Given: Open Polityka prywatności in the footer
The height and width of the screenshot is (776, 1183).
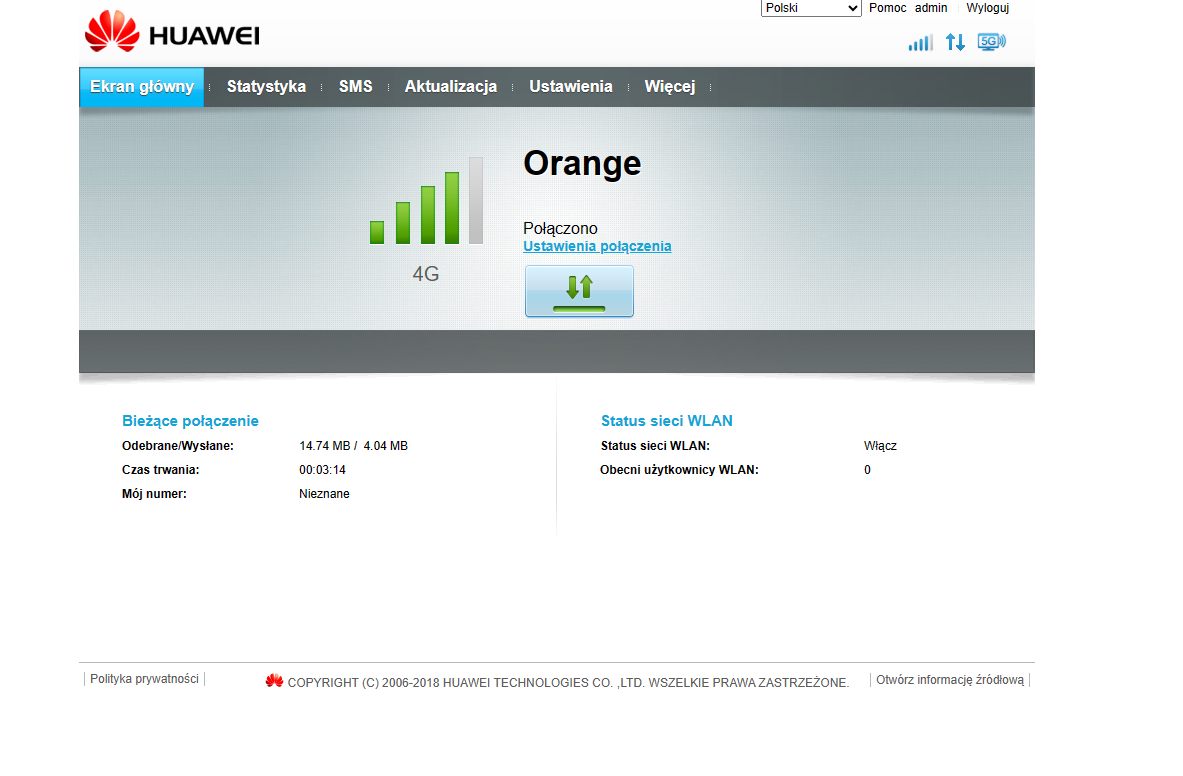Looking at the screenshot, I should [x=144, y=678].
